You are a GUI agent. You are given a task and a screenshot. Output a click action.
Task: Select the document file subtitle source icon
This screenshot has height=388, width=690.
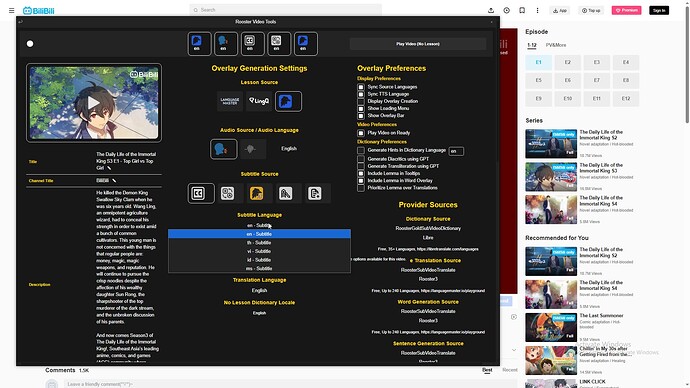click(315, 193)
